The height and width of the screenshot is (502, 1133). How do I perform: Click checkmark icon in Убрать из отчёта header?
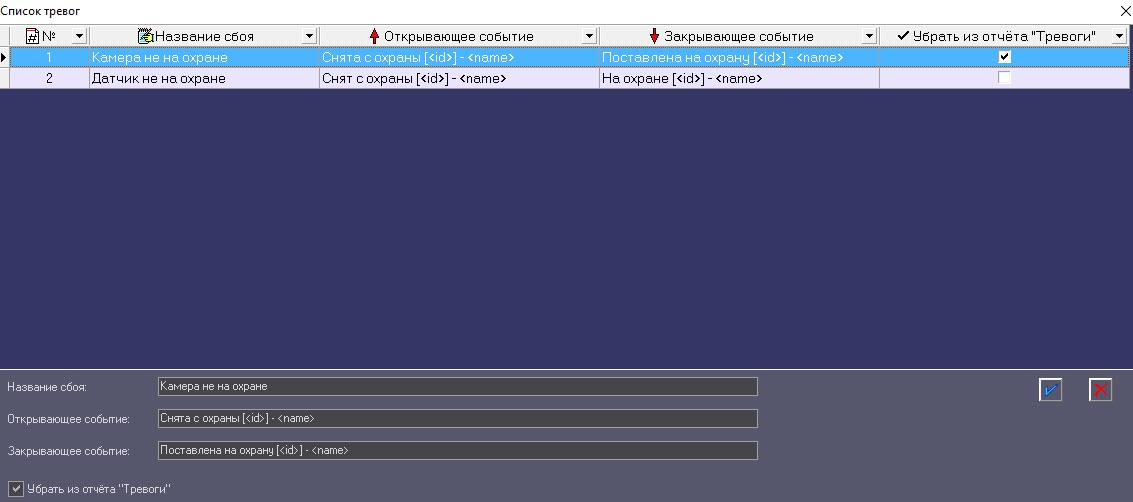902,35
